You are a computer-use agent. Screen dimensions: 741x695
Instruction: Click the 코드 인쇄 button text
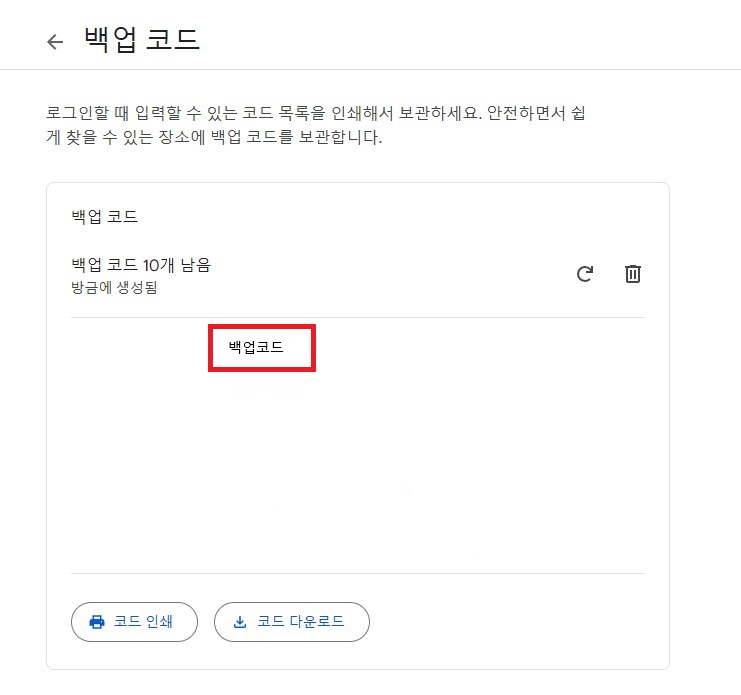point(143,621)
